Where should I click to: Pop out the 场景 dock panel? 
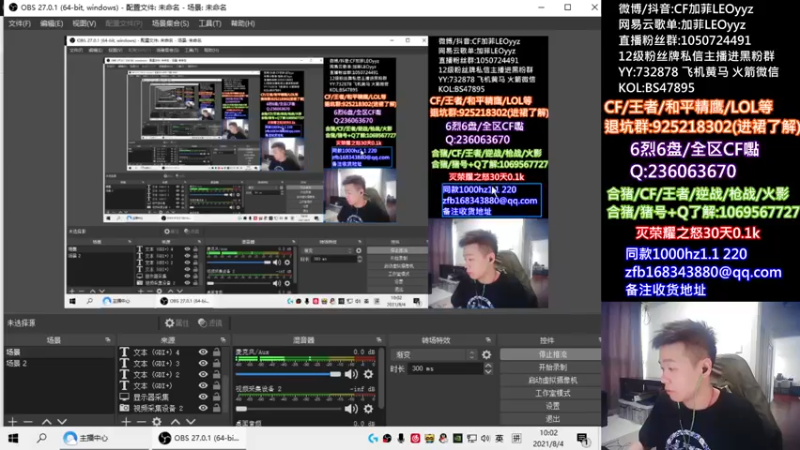tap(108, 340)
